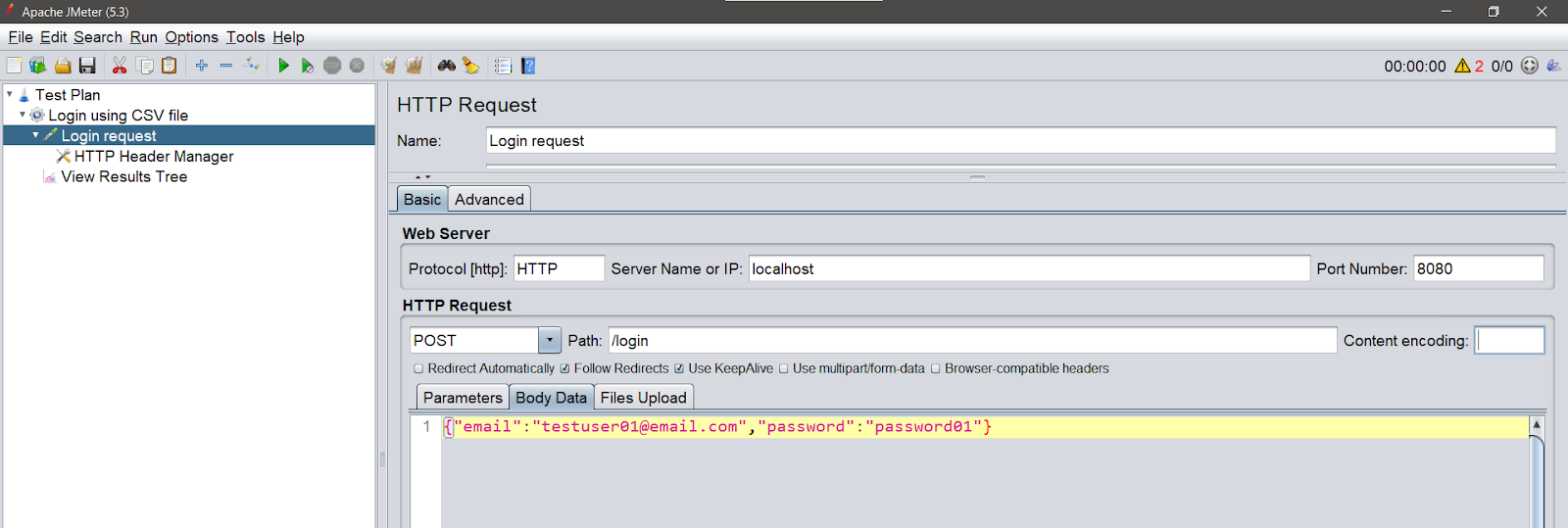Start test with no pauses icon
Image resolution: width=1568 pixels, height=528 pixels.
(308, 66)
